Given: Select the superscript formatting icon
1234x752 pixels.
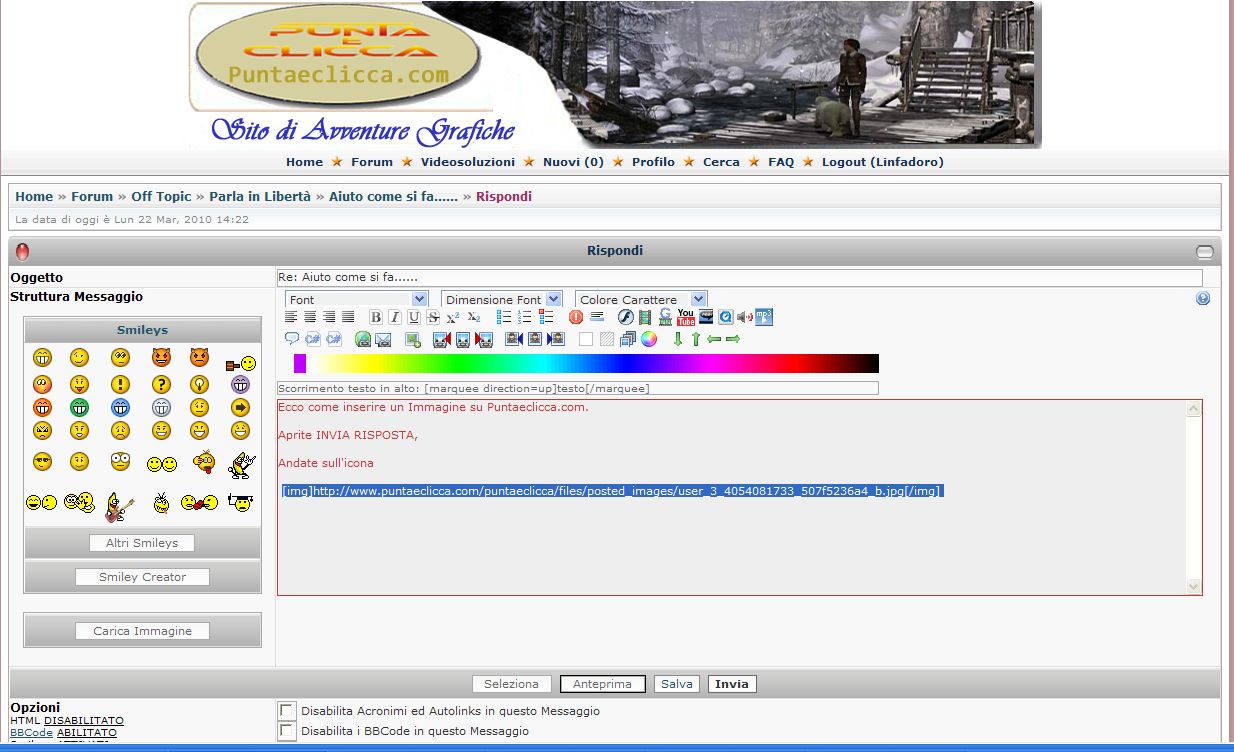Looking at the screenshot, I should point(453,317).
